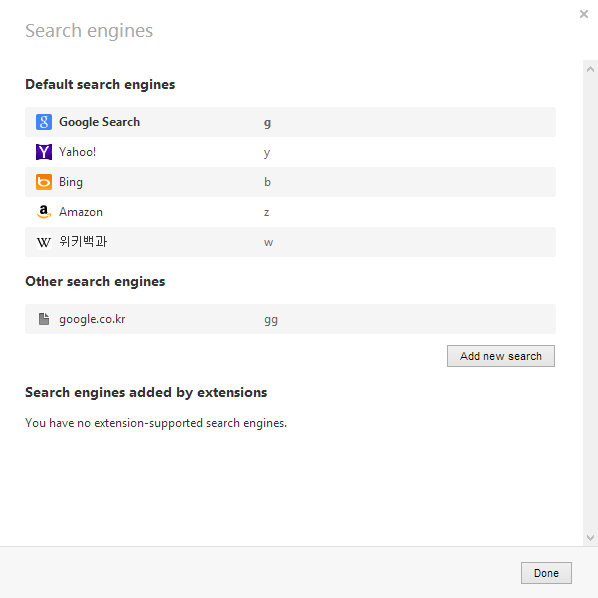Click the Default search engines heading
Image resolution: width=598 pixels, height=598 pixels.
(x=100, y=84)
